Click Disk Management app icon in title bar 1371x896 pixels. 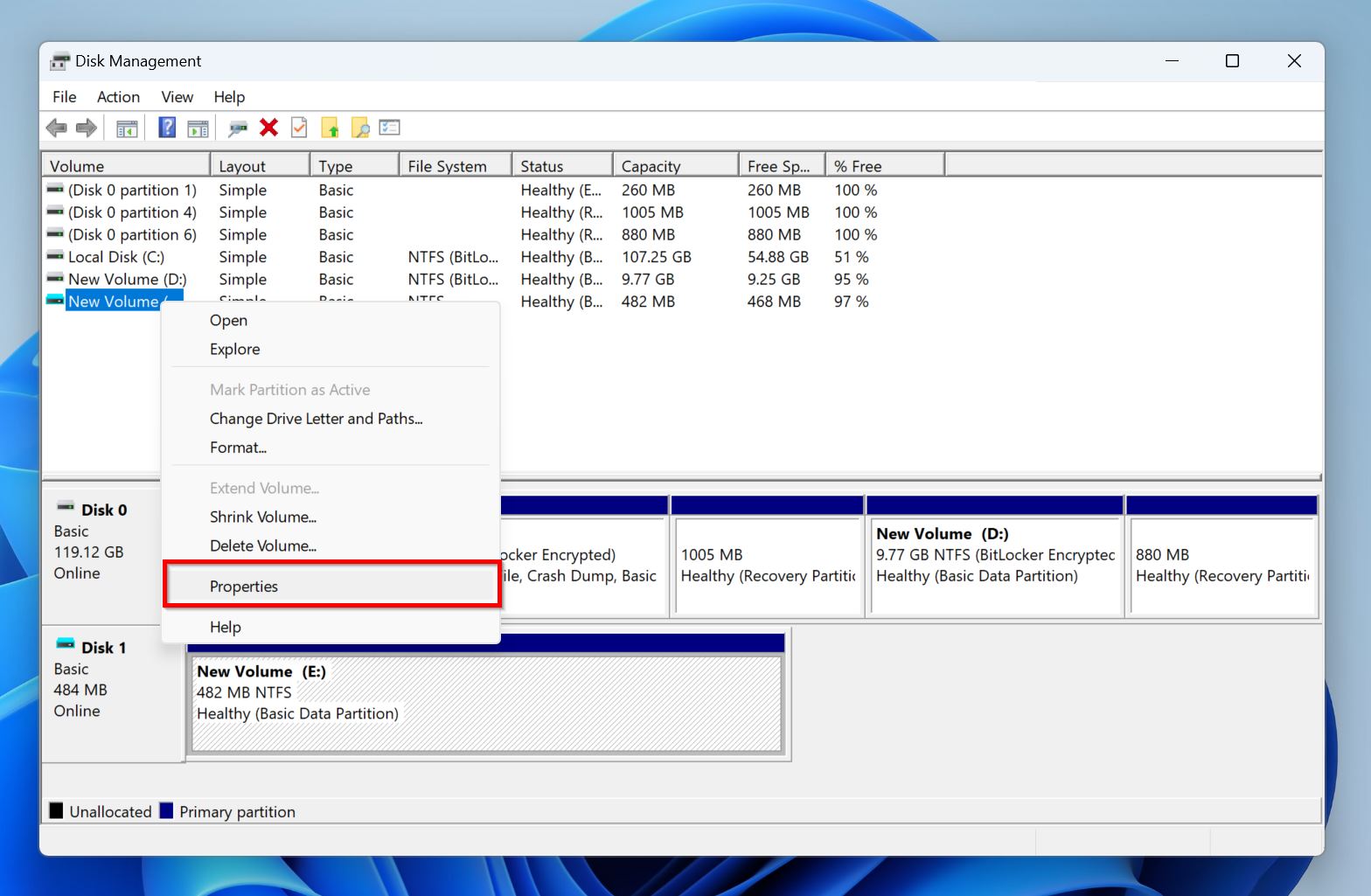click(x=59, y=61)
